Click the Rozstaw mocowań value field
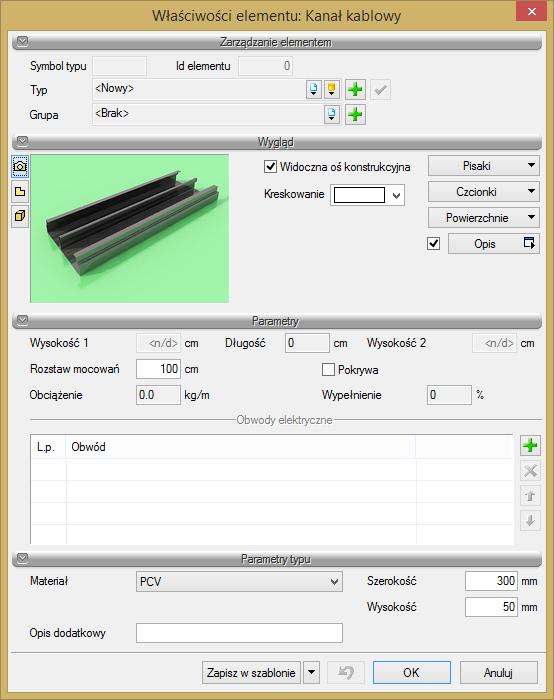Viewport: 554px width, 700px height. click(158, 369)
